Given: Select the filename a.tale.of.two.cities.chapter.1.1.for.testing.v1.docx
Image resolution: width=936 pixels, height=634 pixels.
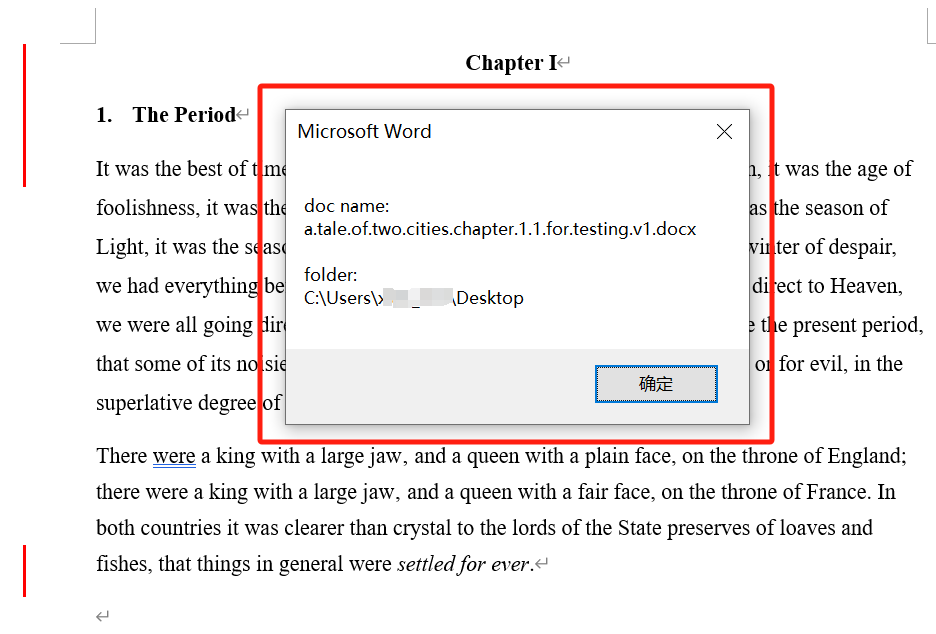Looking at the screenshot, I should (x=500, y=229).
